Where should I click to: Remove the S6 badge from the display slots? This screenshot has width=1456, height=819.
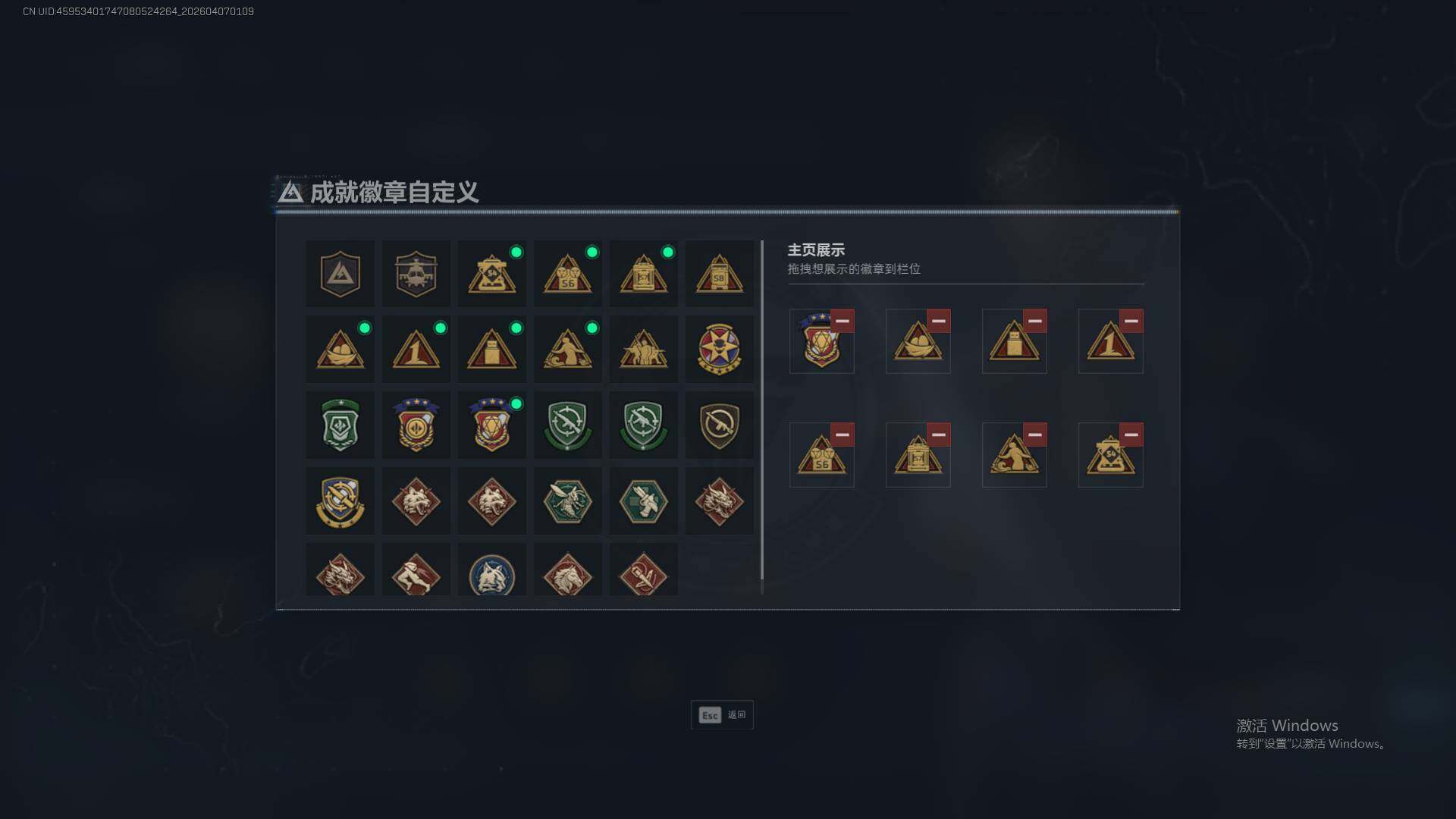click(843, 435)
